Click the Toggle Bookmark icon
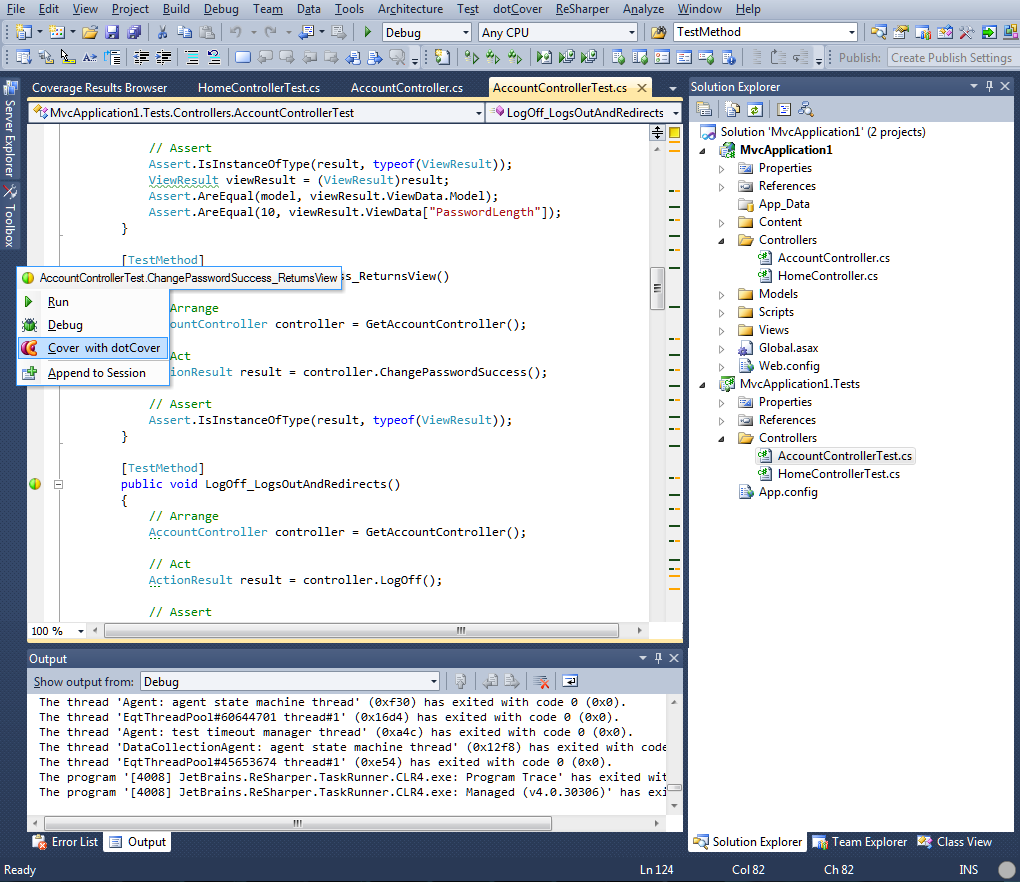The image size is (1020, 882). 243,57
